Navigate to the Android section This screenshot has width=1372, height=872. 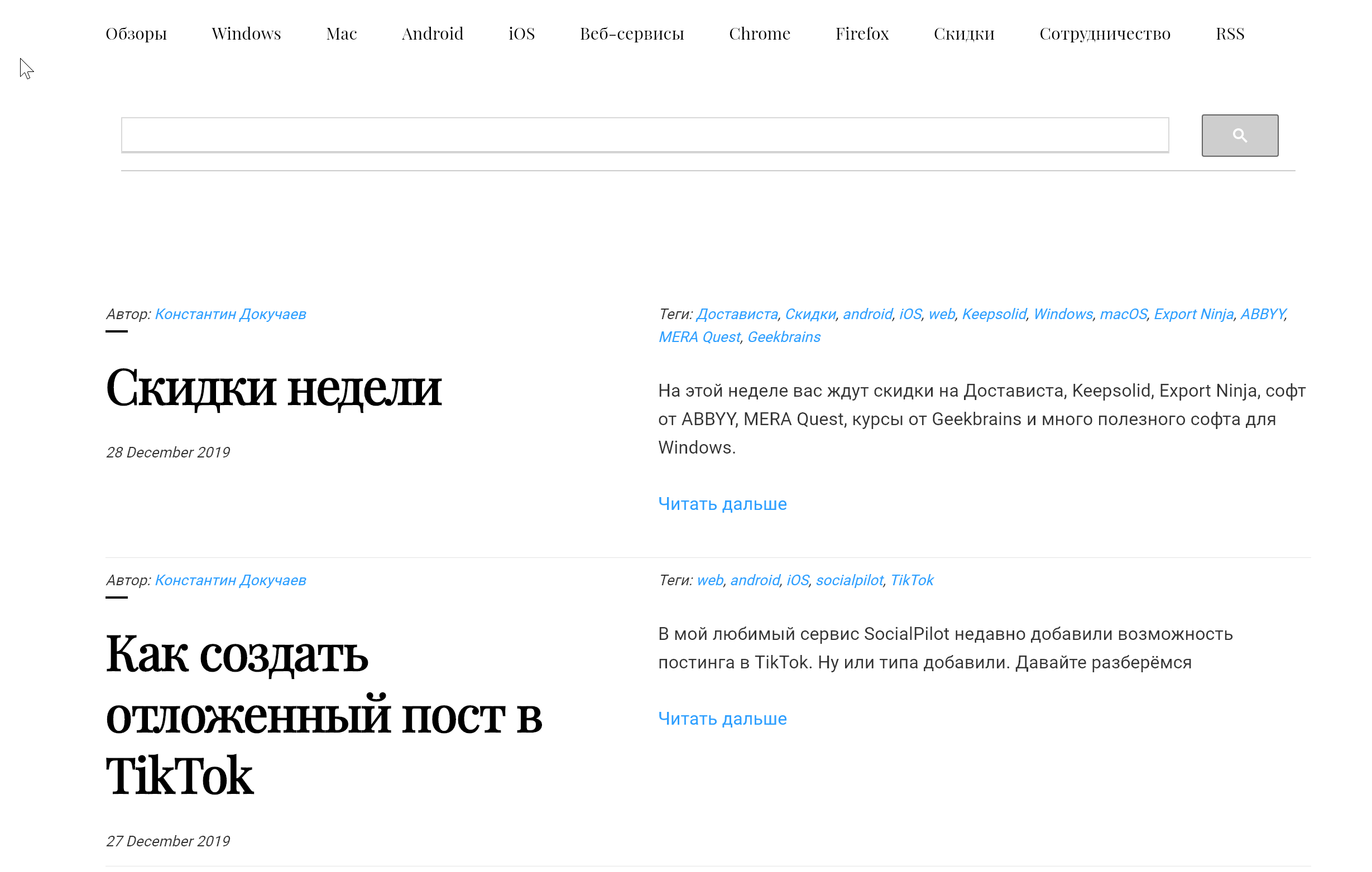tap(433, 33)
